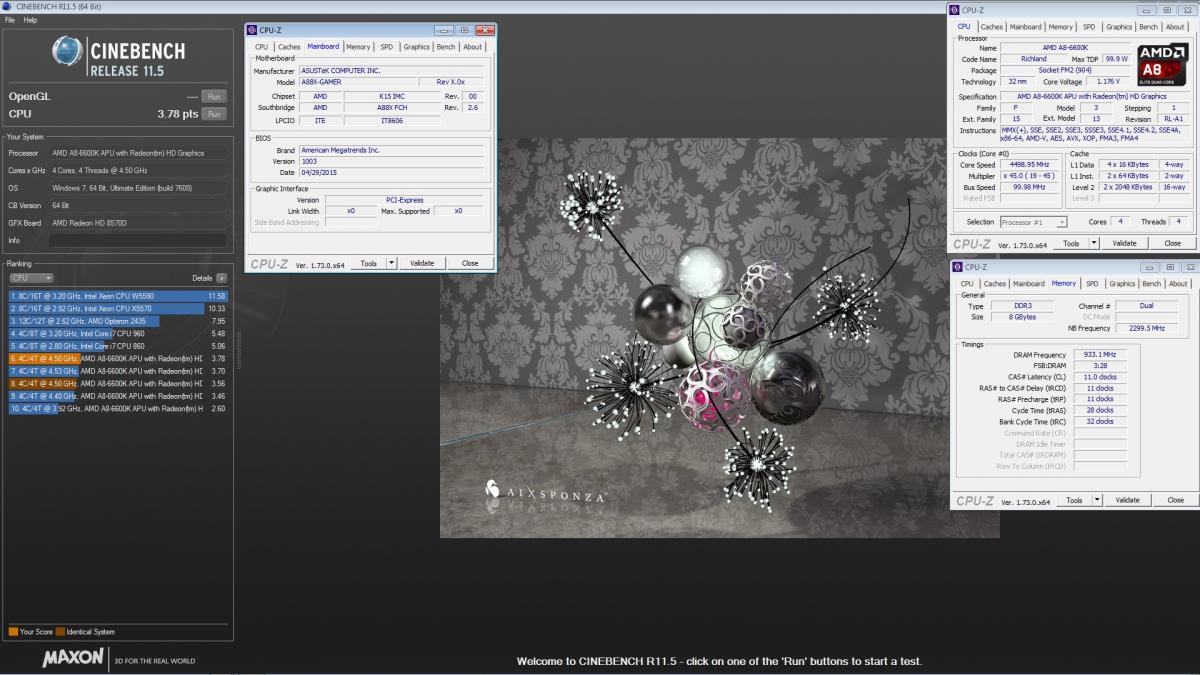The image size is (1200, 675).
Task: Select the 4.53 GHz AMD A8-6600K ranking row
Action: pos(118,371)
